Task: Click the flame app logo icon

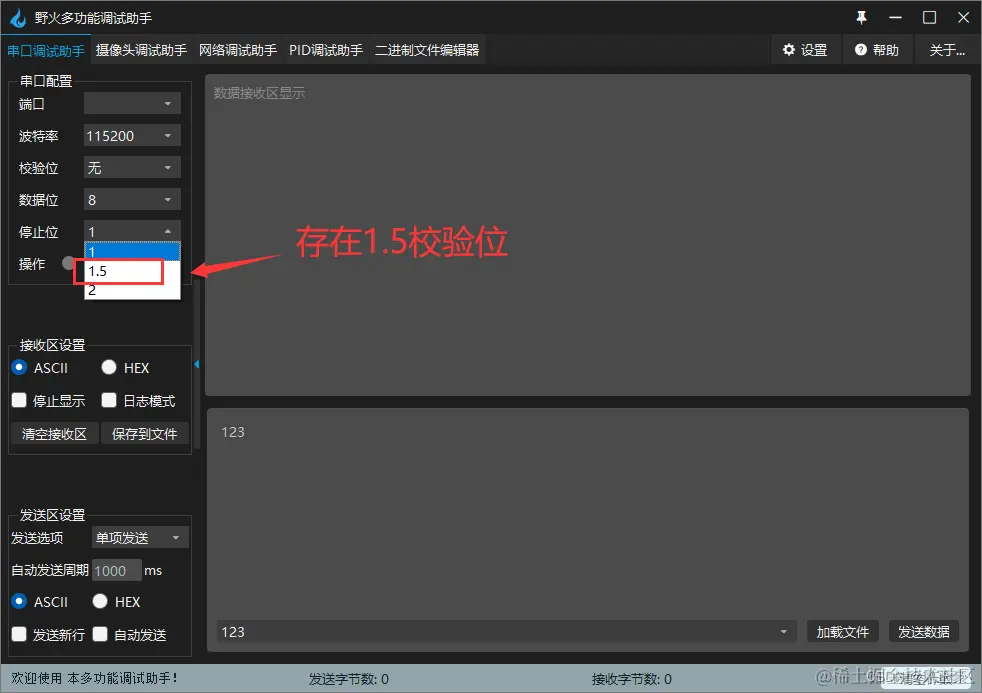Action: (16, 16)
